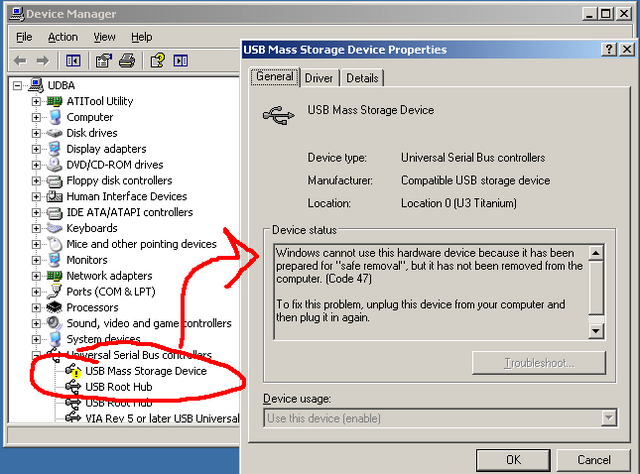
Task: Click the Disk drives icon
Action: 54,133
